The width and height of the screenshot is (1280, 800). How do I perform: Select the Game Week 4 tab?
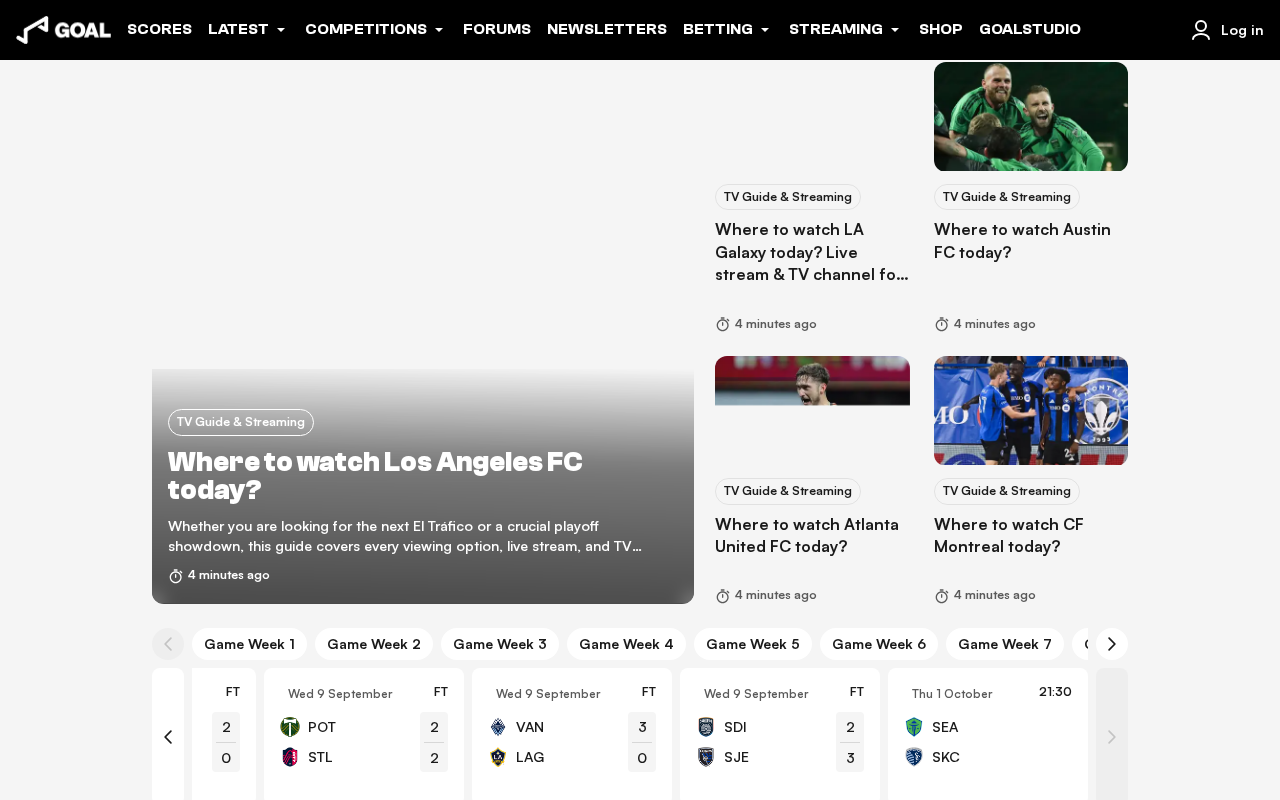coord(626,644)
